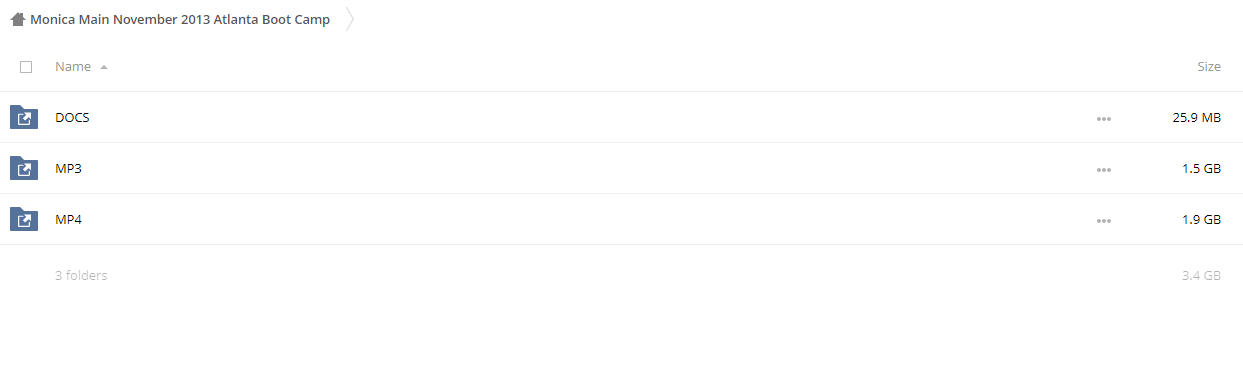Open the MP3 folder name
This screenshot has height=374, width=1243.
tap(68, 168)
